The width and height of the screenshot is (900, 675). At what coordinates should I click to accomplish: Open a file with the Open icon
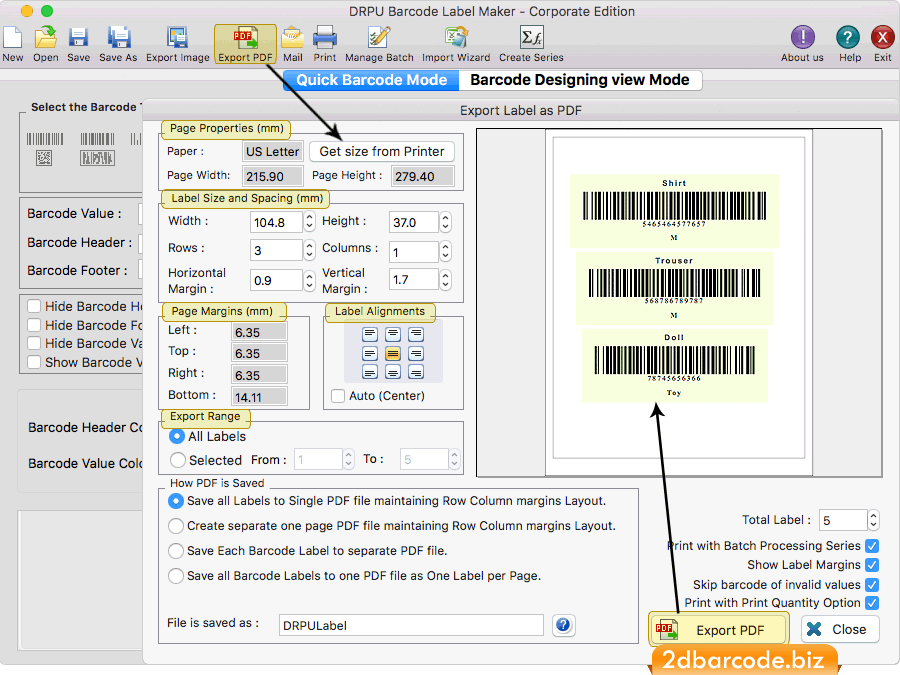[x=45, y=38]
